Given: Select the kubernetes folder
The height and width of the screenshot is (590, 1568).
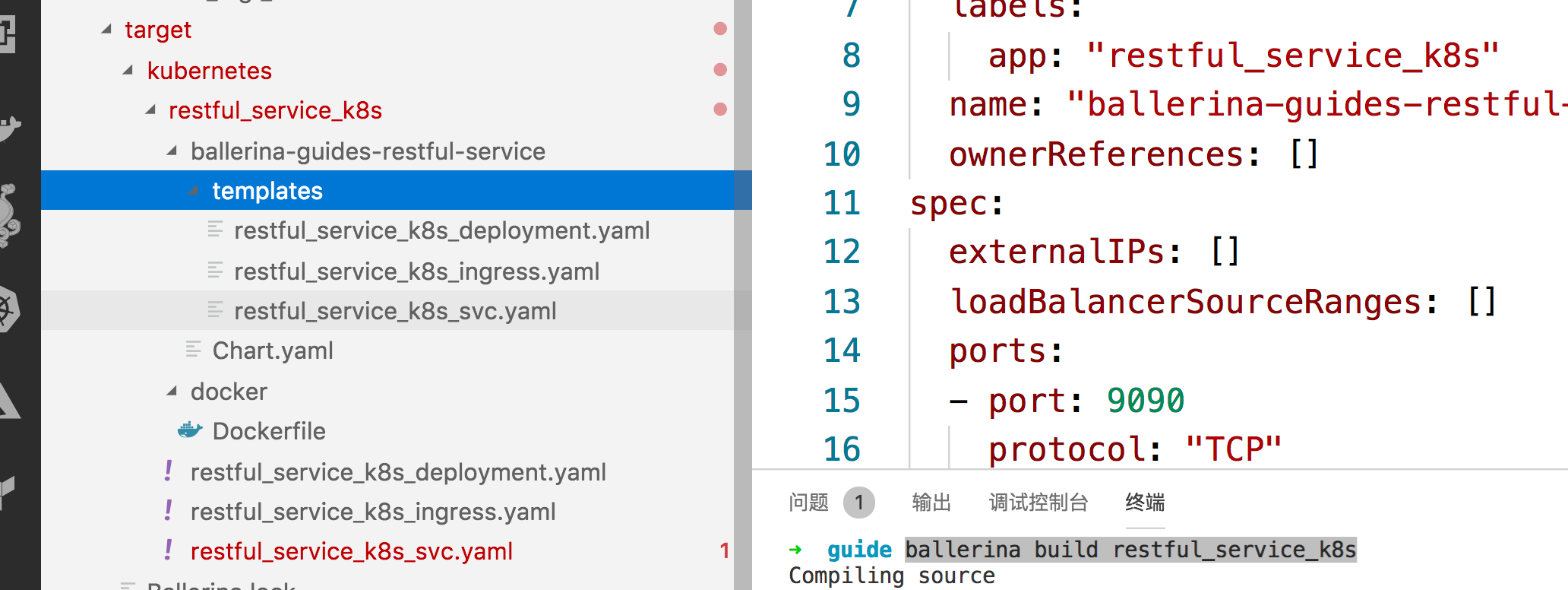Looking at the screenshot, I should [x=210, y=71].
